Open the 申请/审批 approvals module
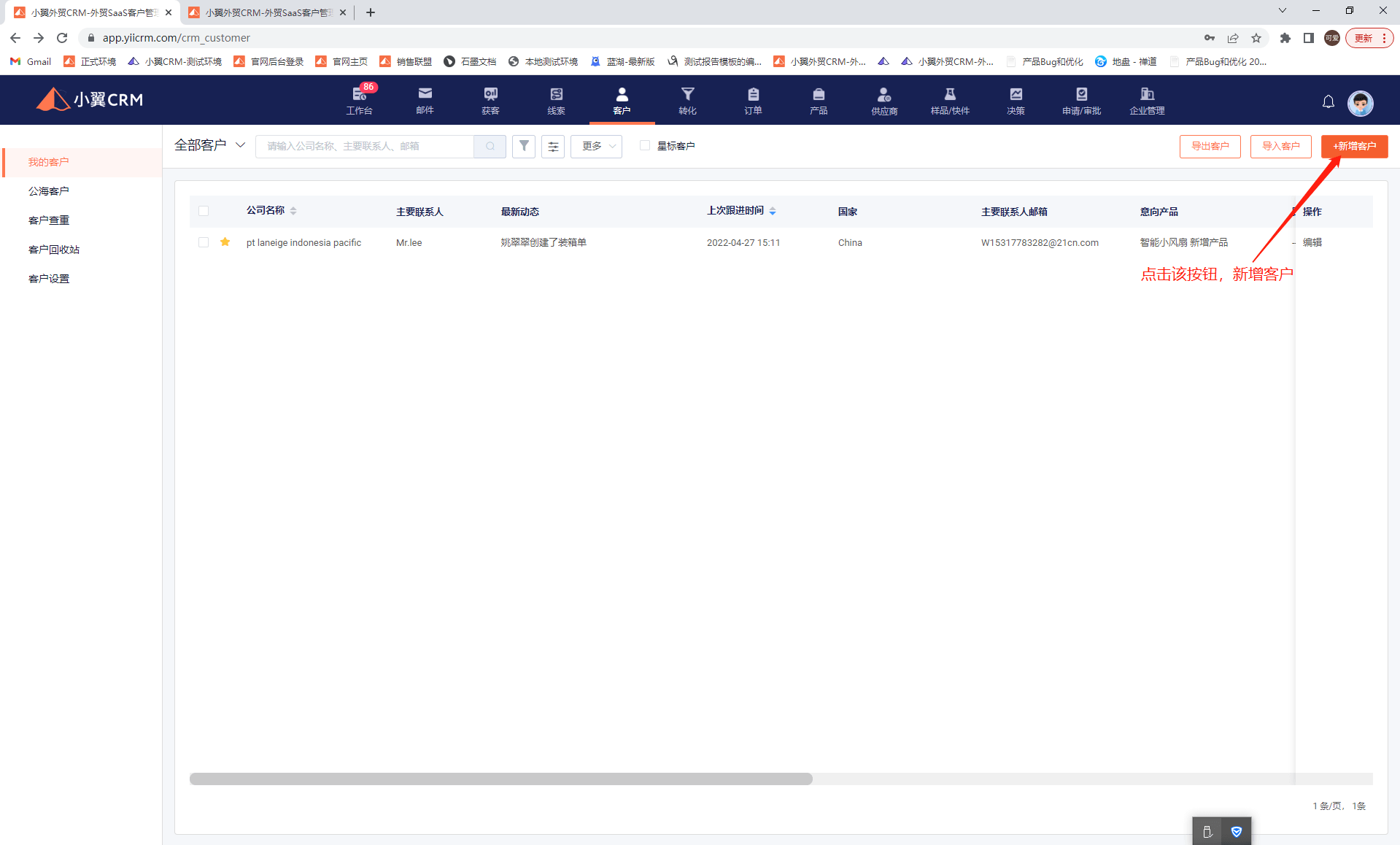This screenshot has width=1400, height=845. coord(1081,100)
